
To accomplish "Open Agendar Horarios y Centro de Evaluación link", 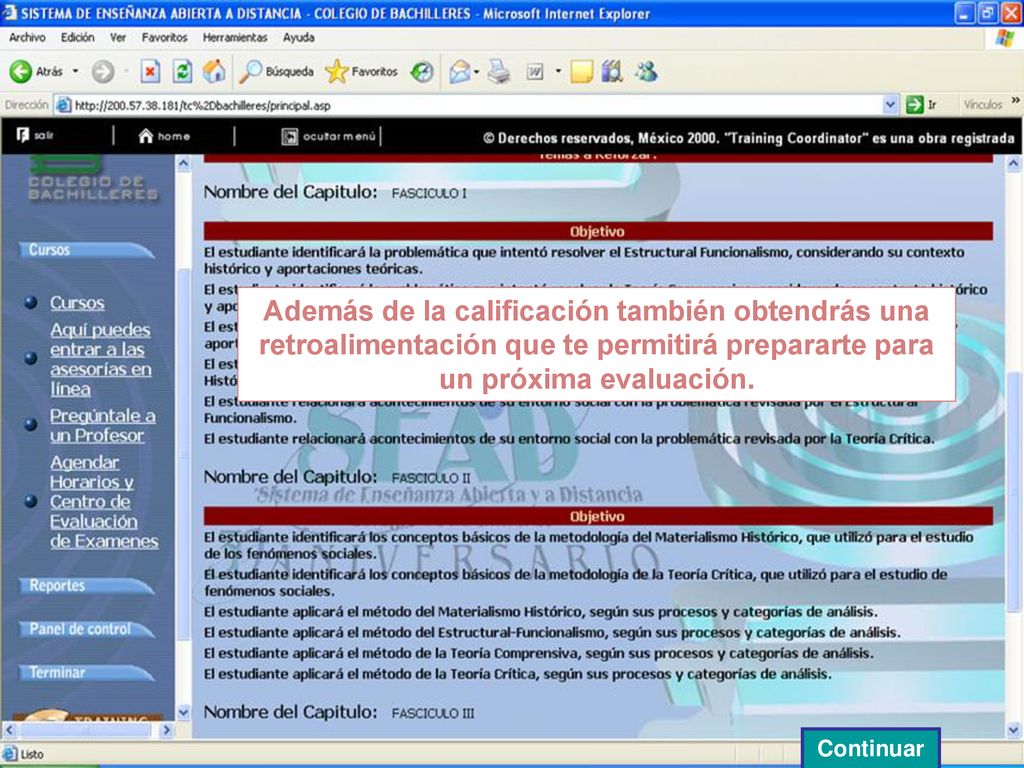I will tap(104, 502).
